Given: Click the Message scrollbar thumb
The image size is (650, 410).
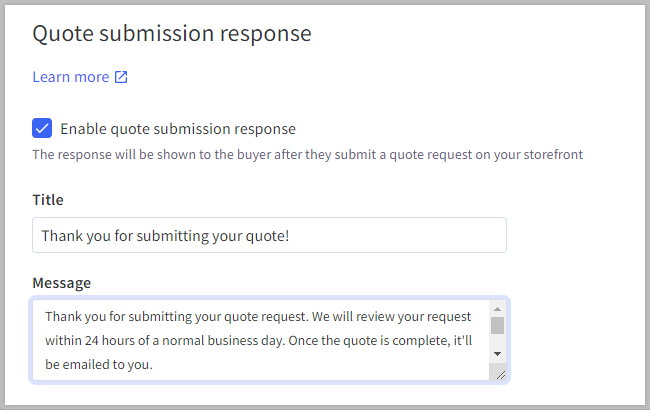Looking at the screenshot, I should pos(497,325).
